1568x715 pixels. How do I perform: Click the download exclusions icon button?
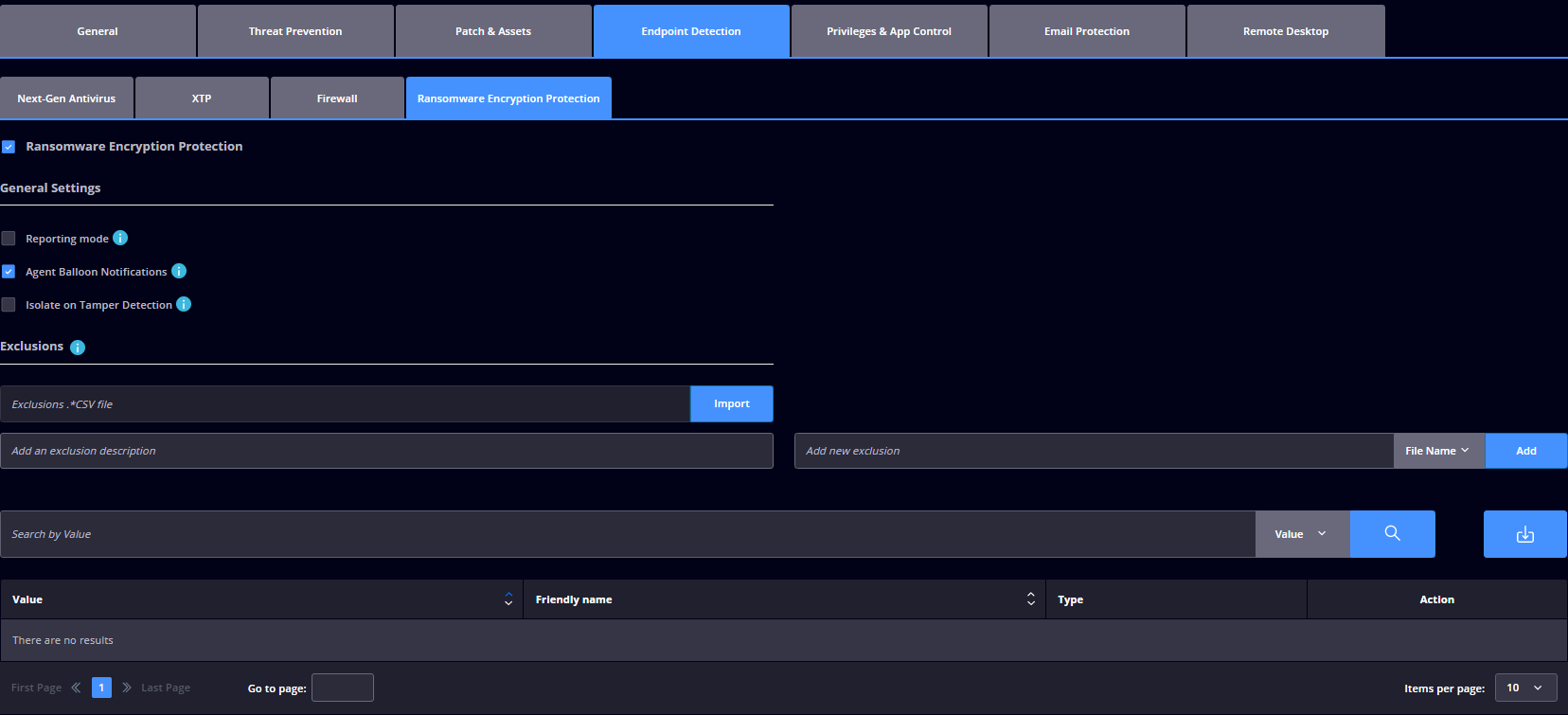pyautogui.click(x=1524, y=534)
